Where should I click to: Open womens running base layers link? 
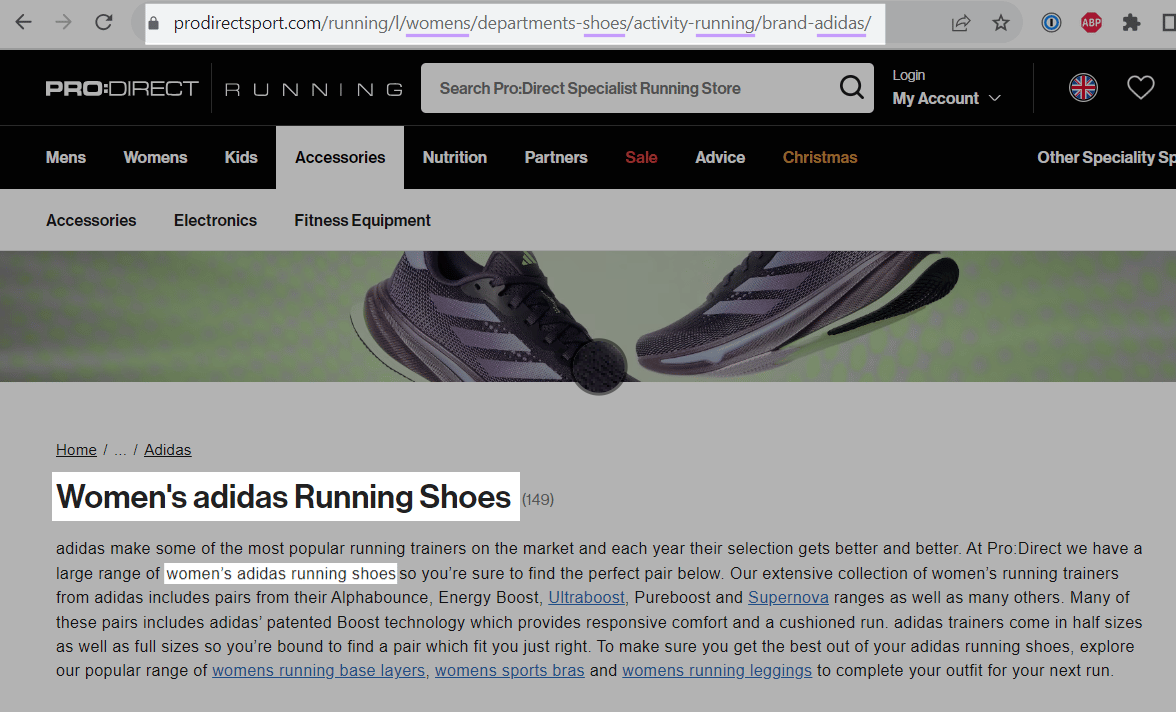point(319,670)
